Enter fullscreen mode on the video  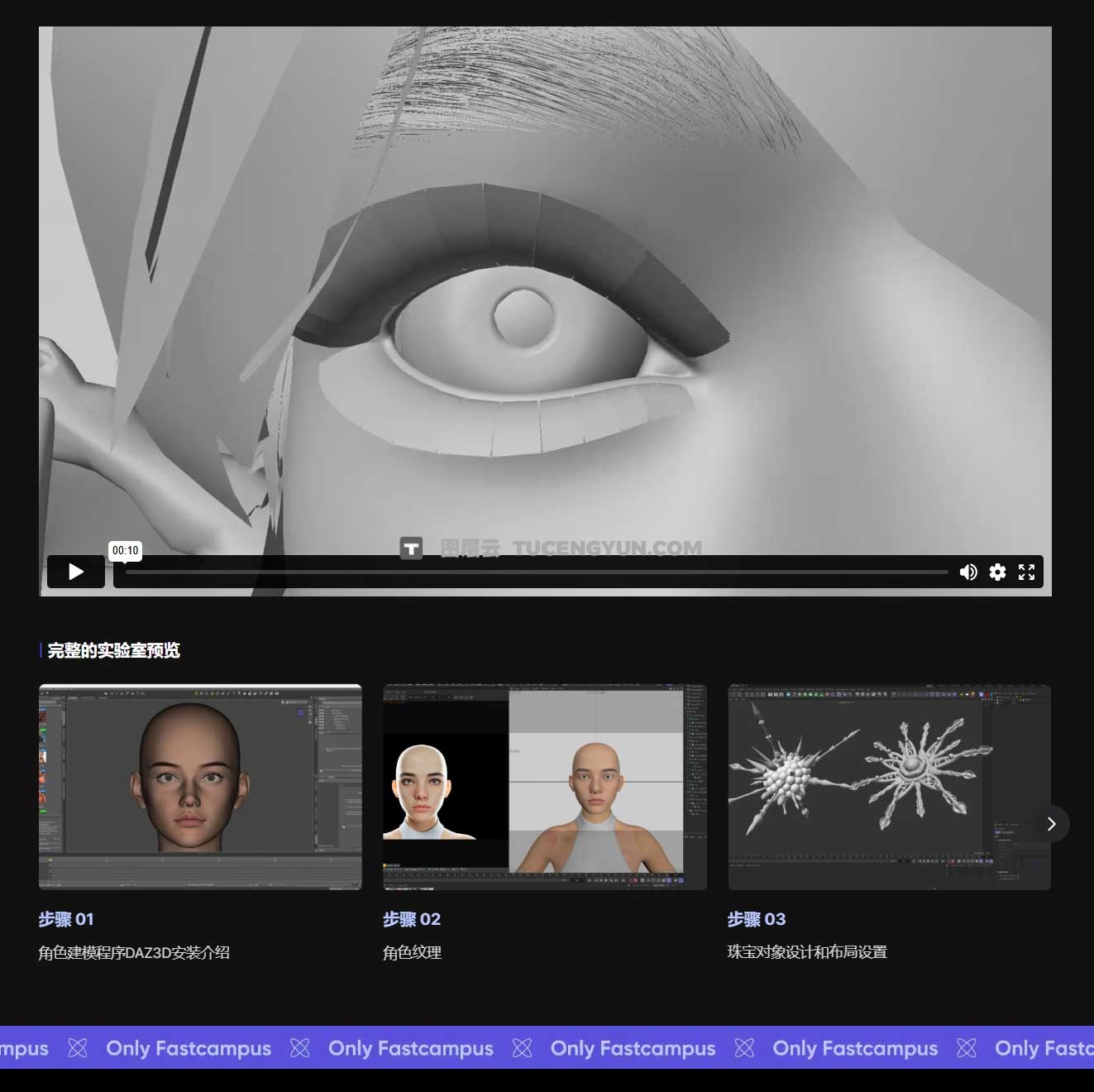point(1026,572)
